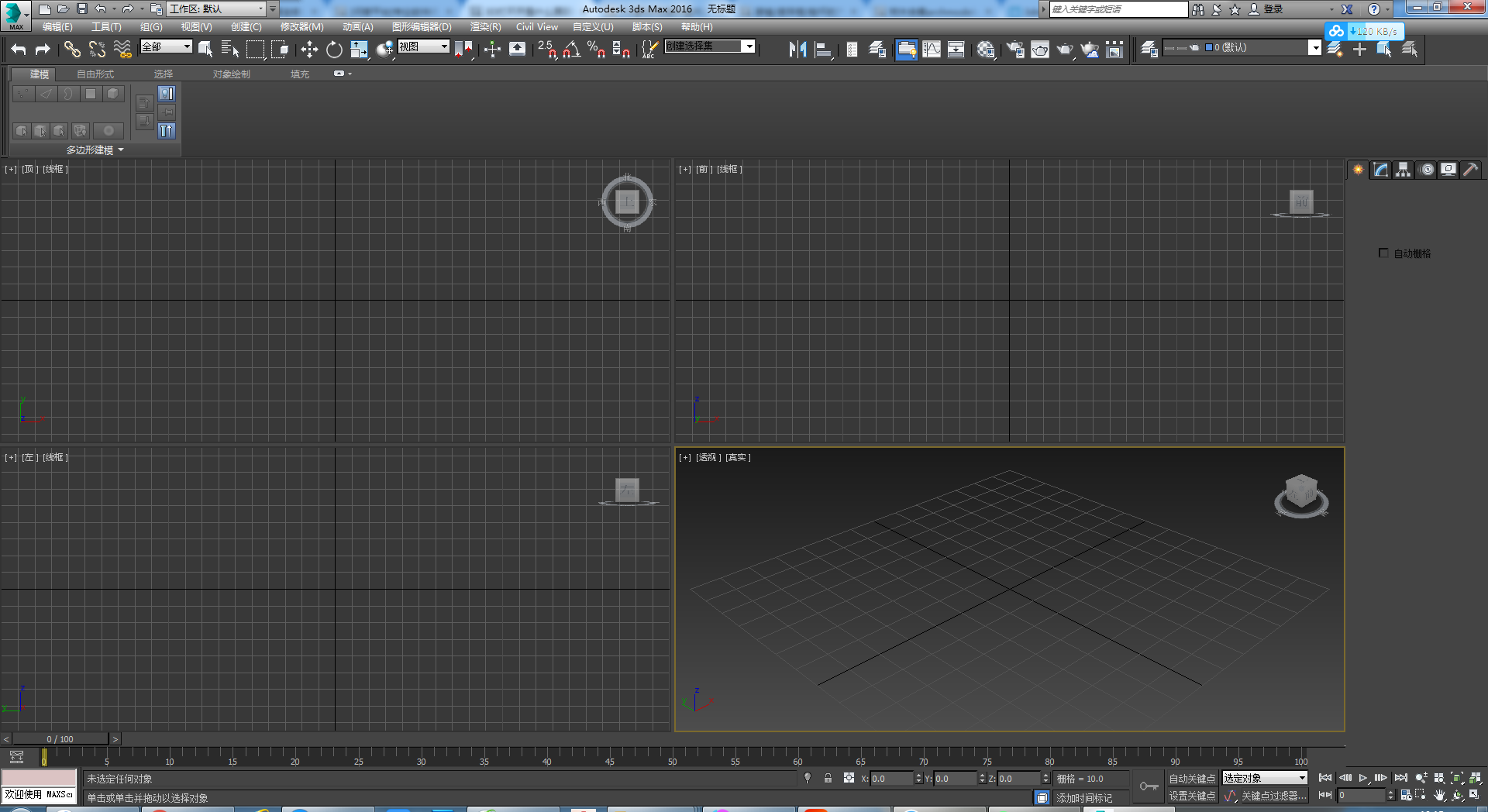The image size is (1488, 812).
Task: Toggle the Ribbon display button
Action: tap(907, 50)
